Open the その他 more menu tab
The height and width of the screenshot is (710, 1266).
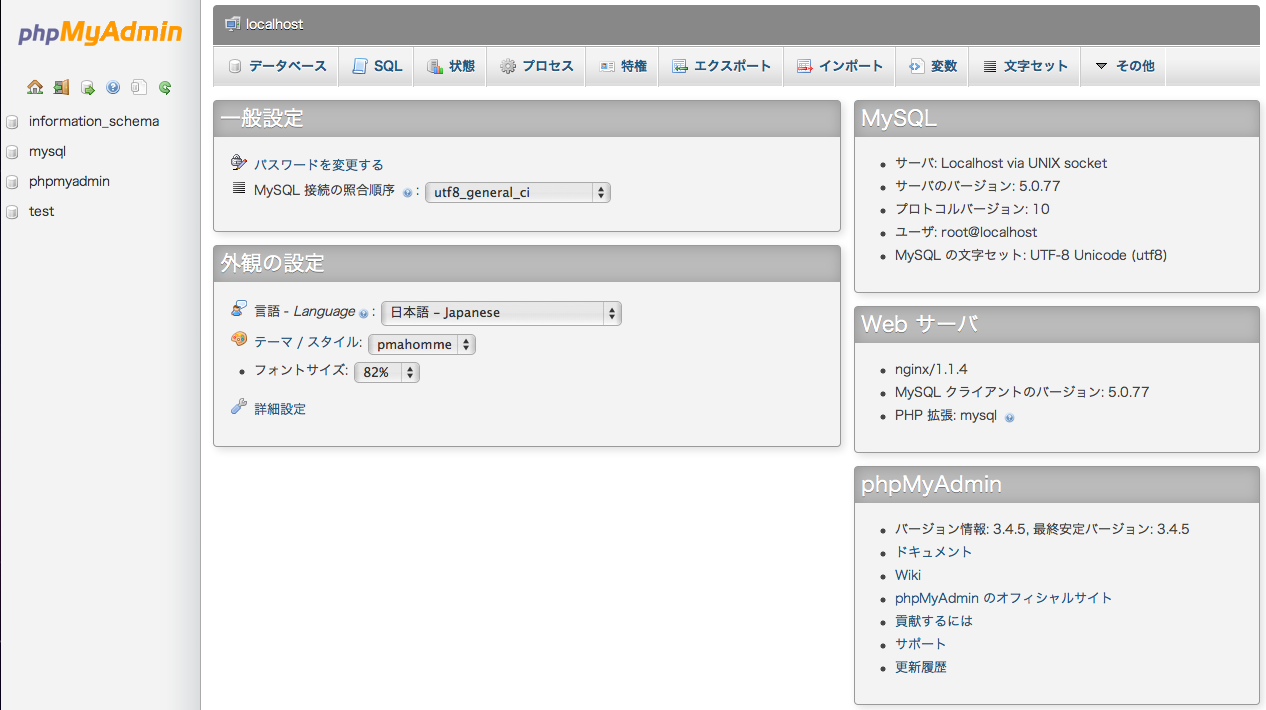pos(1124,66)
